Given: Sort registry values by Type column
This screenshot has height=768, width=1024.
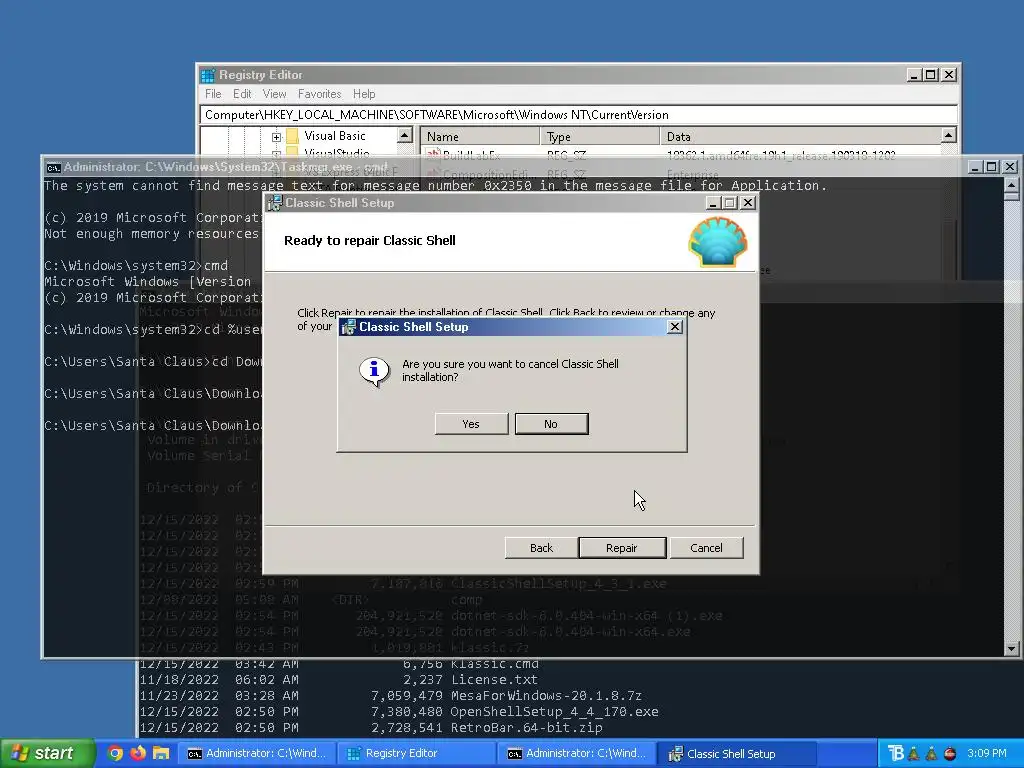Looking at the screenshot, I should point(600,136).
